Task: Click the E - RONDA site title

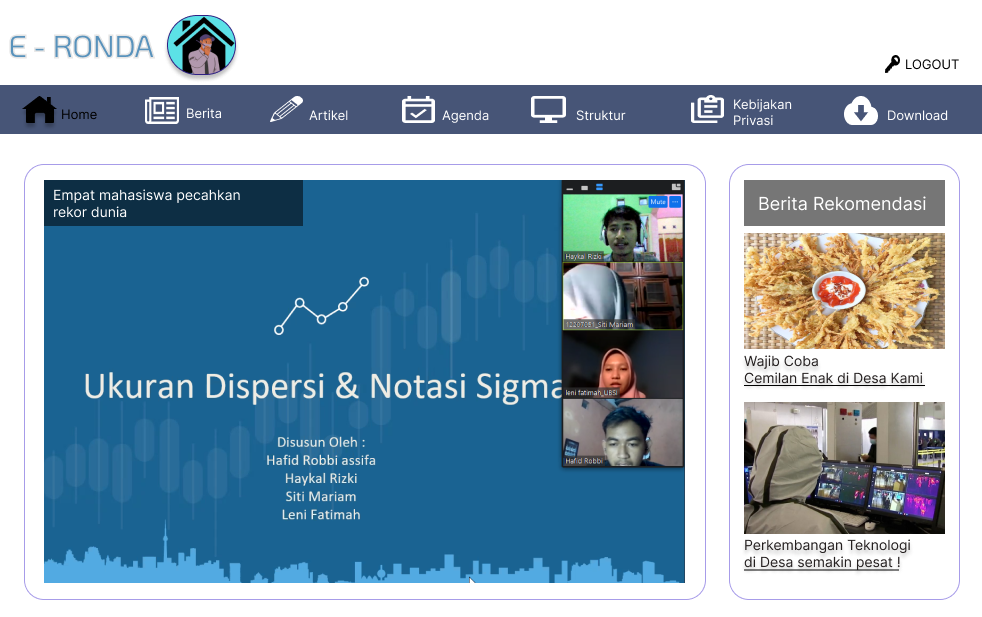Action: point(81,47)
